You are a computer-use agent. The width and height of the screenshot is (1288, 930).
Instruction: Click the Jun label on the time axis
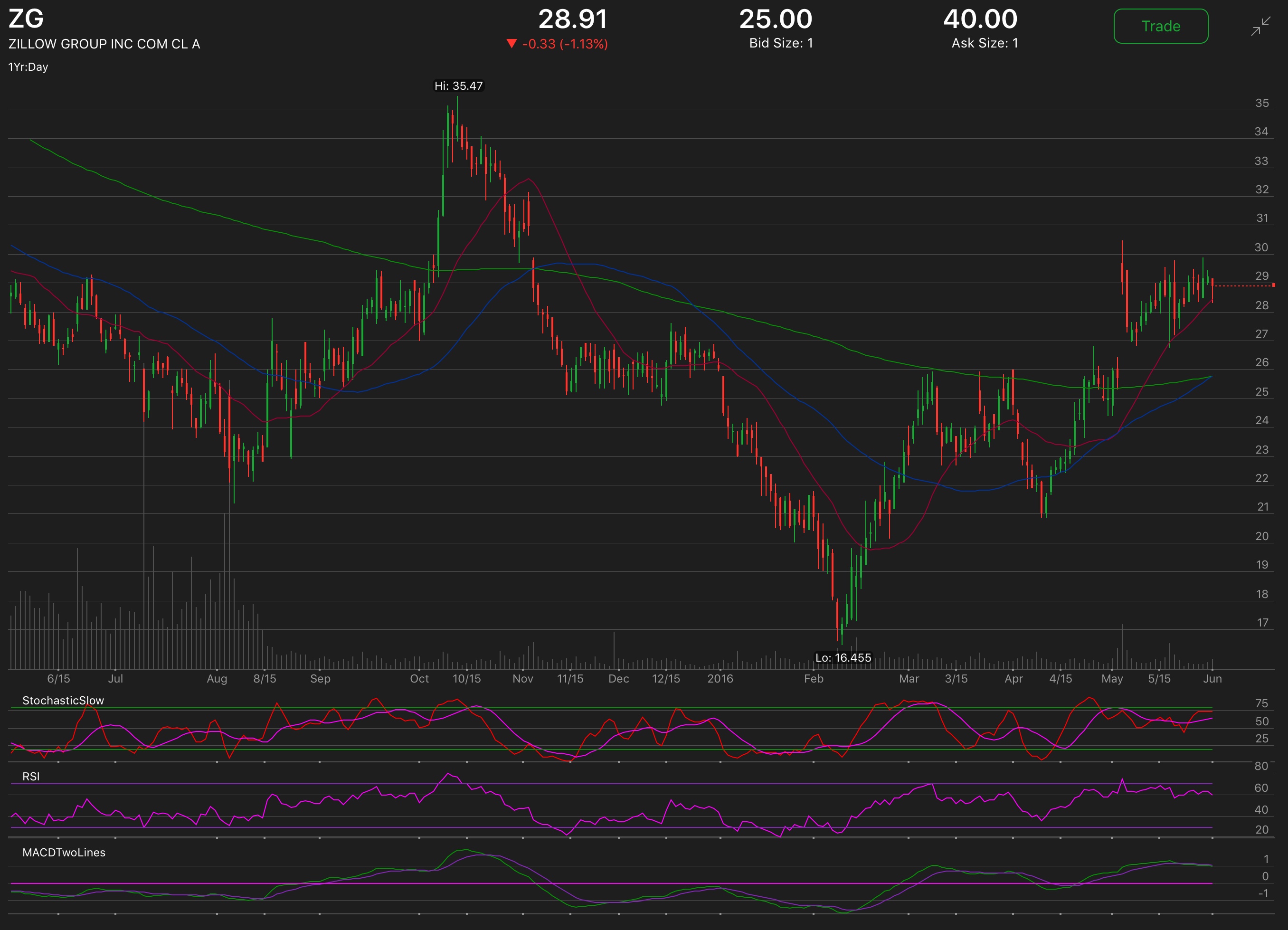coord(1212,678)
